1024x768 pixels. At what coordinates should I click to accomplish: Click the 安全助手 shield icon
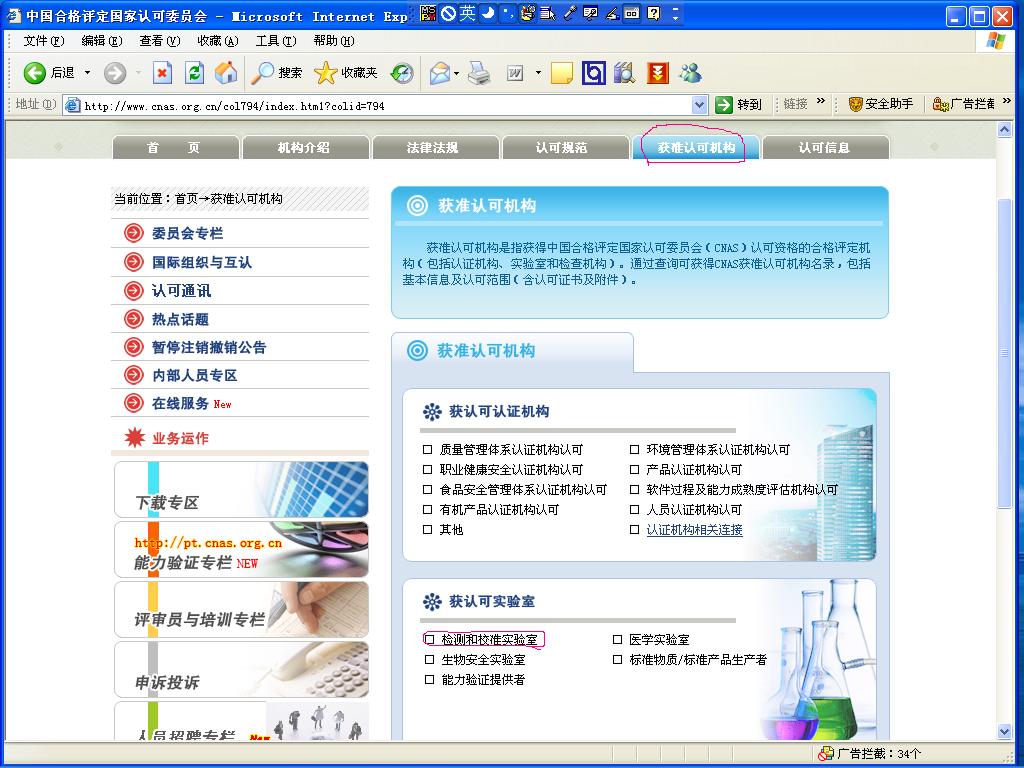point(856,104)
